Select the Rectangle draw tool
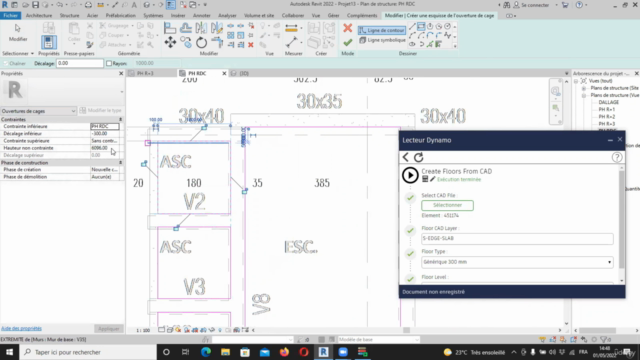Screen dimensions: 640x360 click(421, 27)
